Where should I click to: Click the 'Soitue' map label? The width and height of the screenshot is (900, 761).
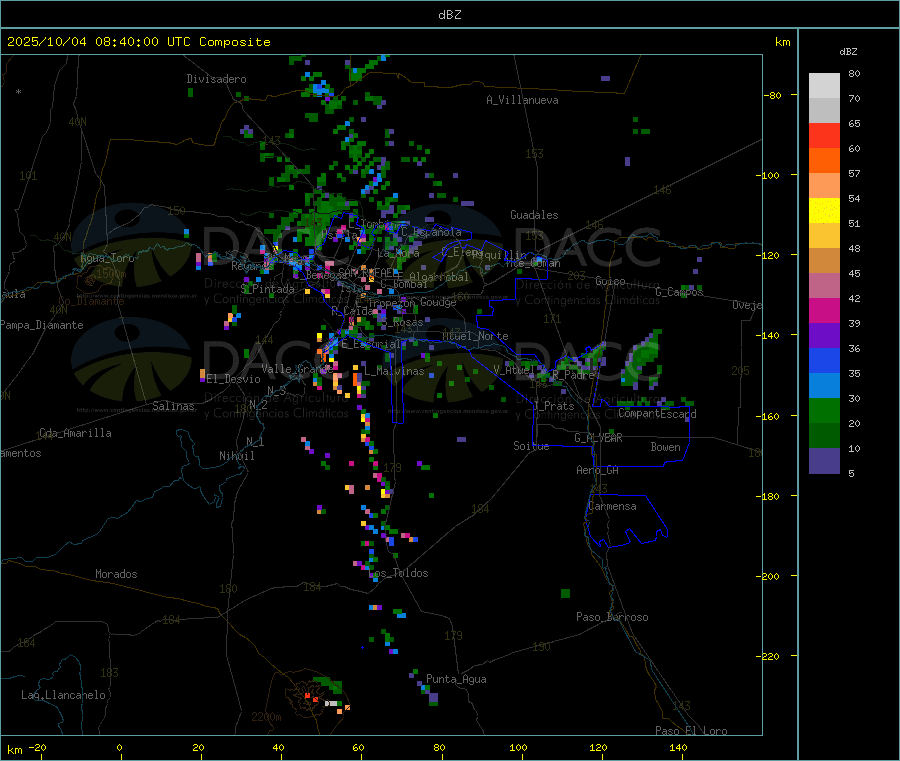pyautogui.click(x=531, y=446)
